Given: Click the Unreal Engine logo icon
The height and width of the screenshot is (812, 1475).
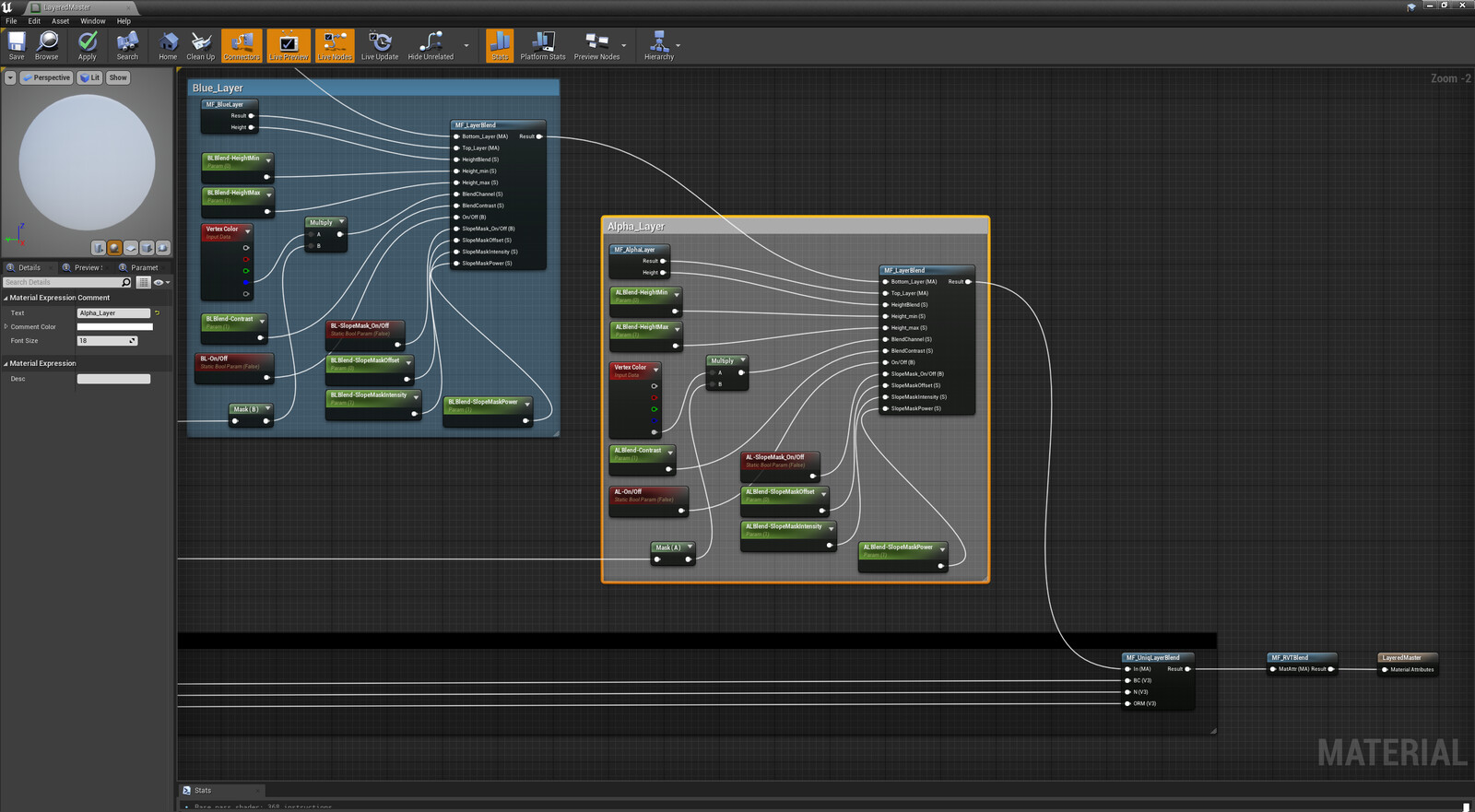Looking at the screenshot, I should coord(7,6).
